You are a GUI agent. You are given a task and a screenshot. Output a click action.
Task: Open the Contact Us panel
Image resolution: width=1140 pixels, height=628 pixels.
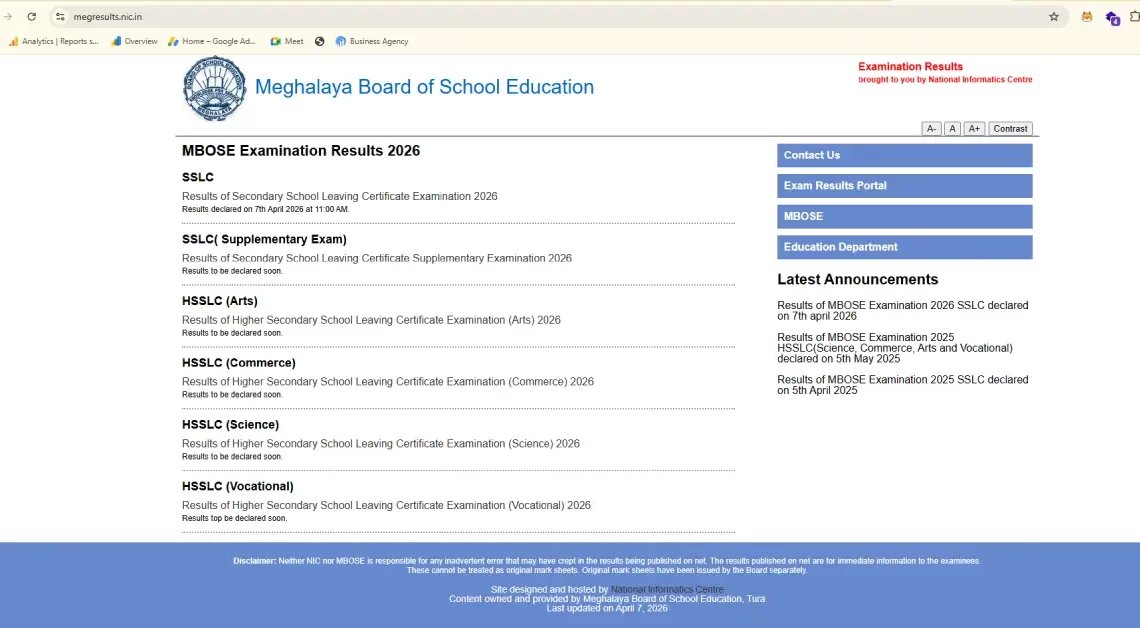(904, 155)
